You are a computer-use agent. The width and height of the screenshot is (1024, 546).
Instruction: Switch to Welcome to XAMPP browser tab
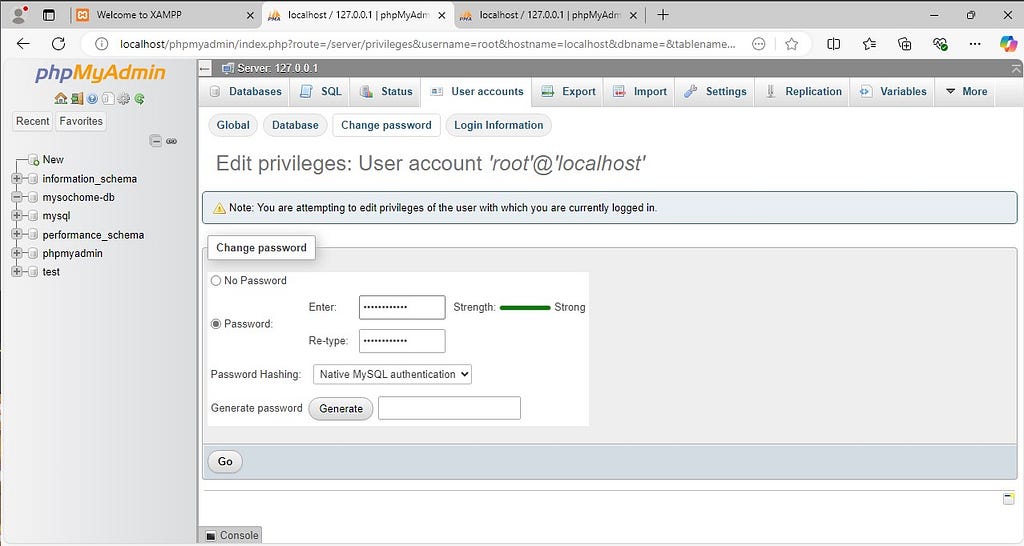tap(165, 14)
